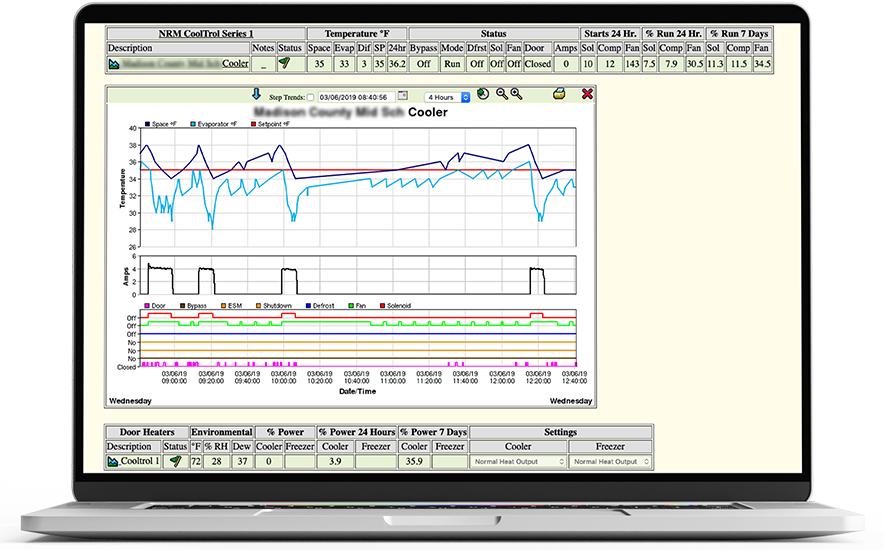Click the Door legend entry
The height and width of the screenshot is (550, 884).
155,305
